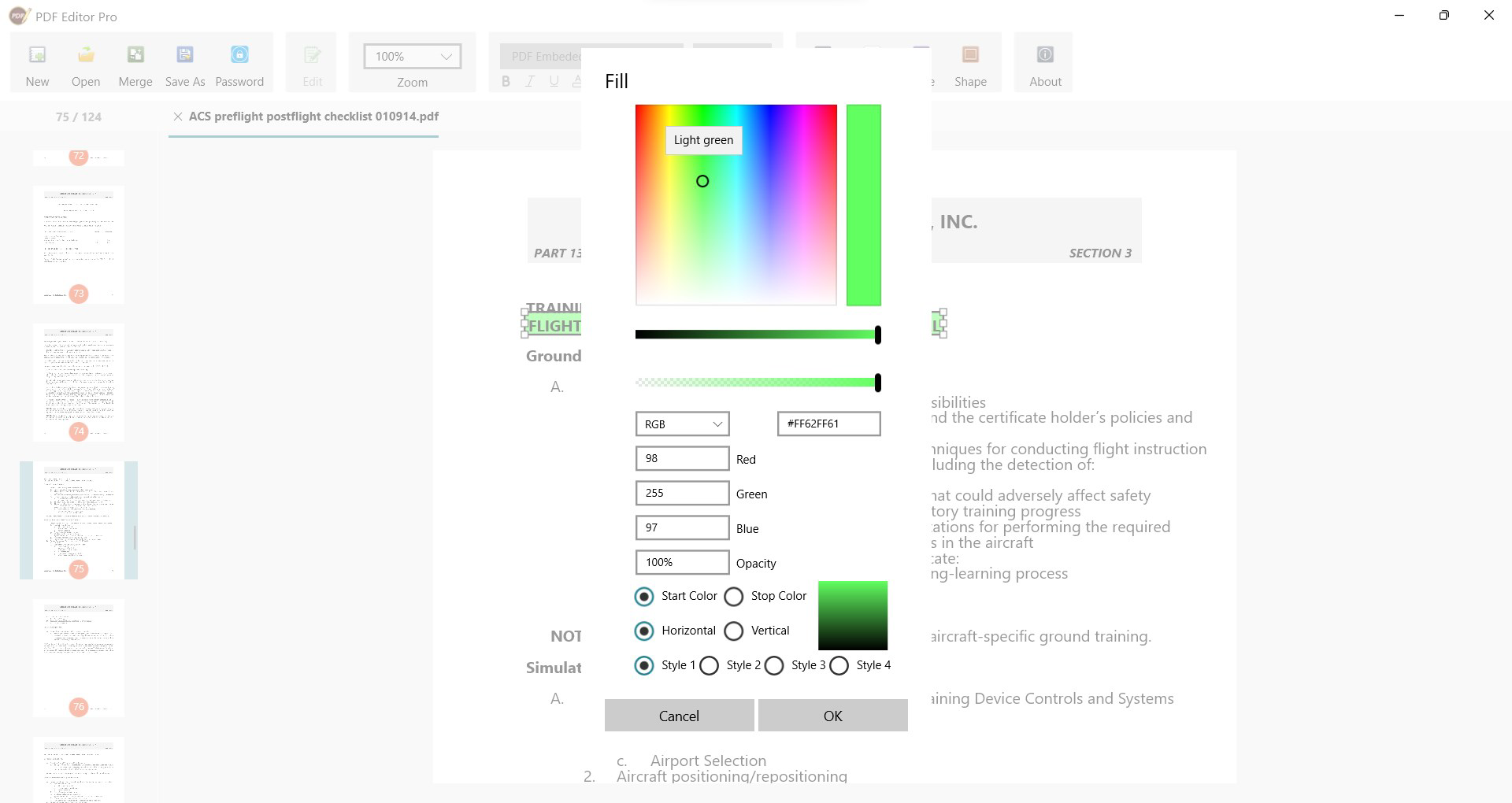Click the Merge tool icon

tap(135, 55)
